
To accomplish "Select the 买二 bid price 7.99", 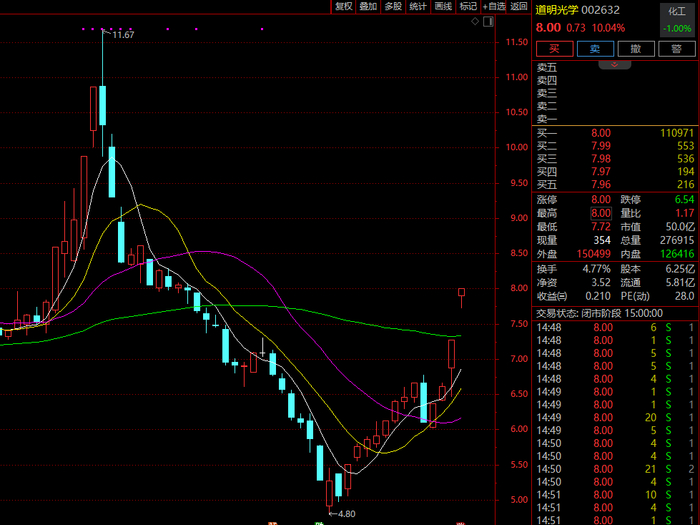I will tap(601, 146).
